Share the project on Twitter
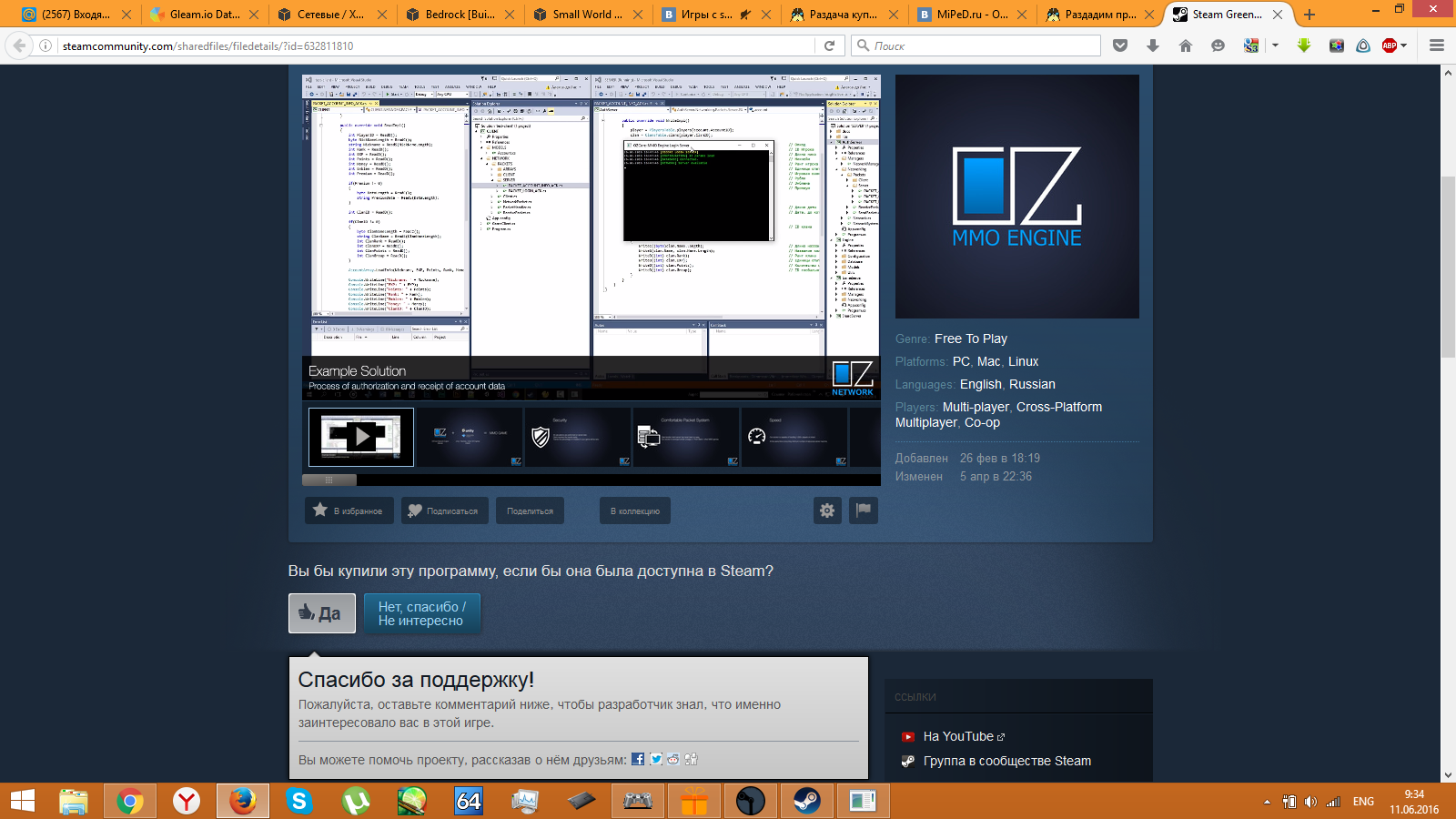 click(x=656, y=759)
